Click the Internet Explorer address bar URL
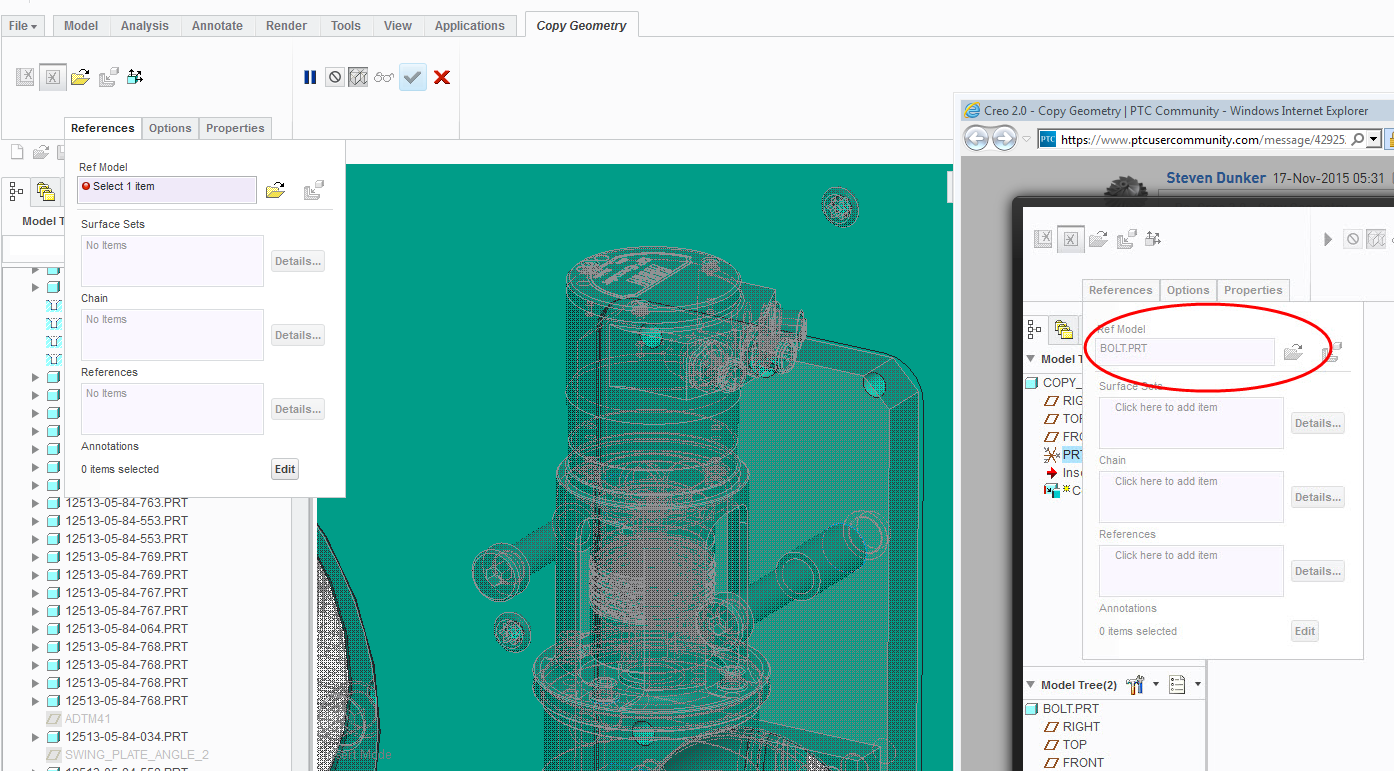 point(1204,139)
